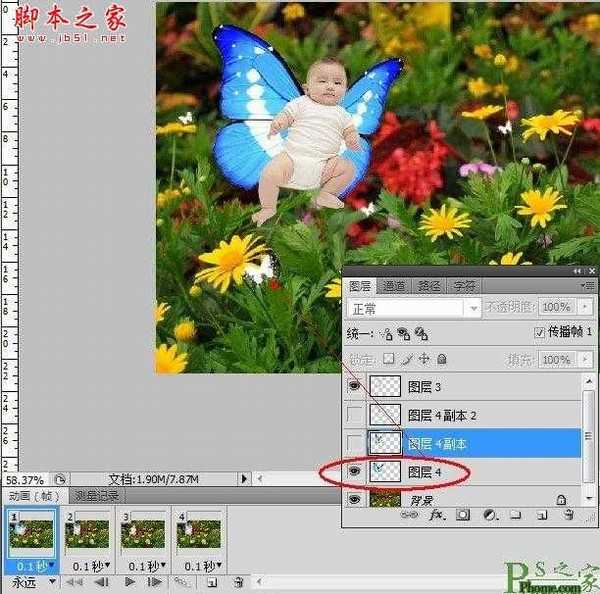Duplicate the selected animation frame
The image size is (600, 594).
pos(211,581)
